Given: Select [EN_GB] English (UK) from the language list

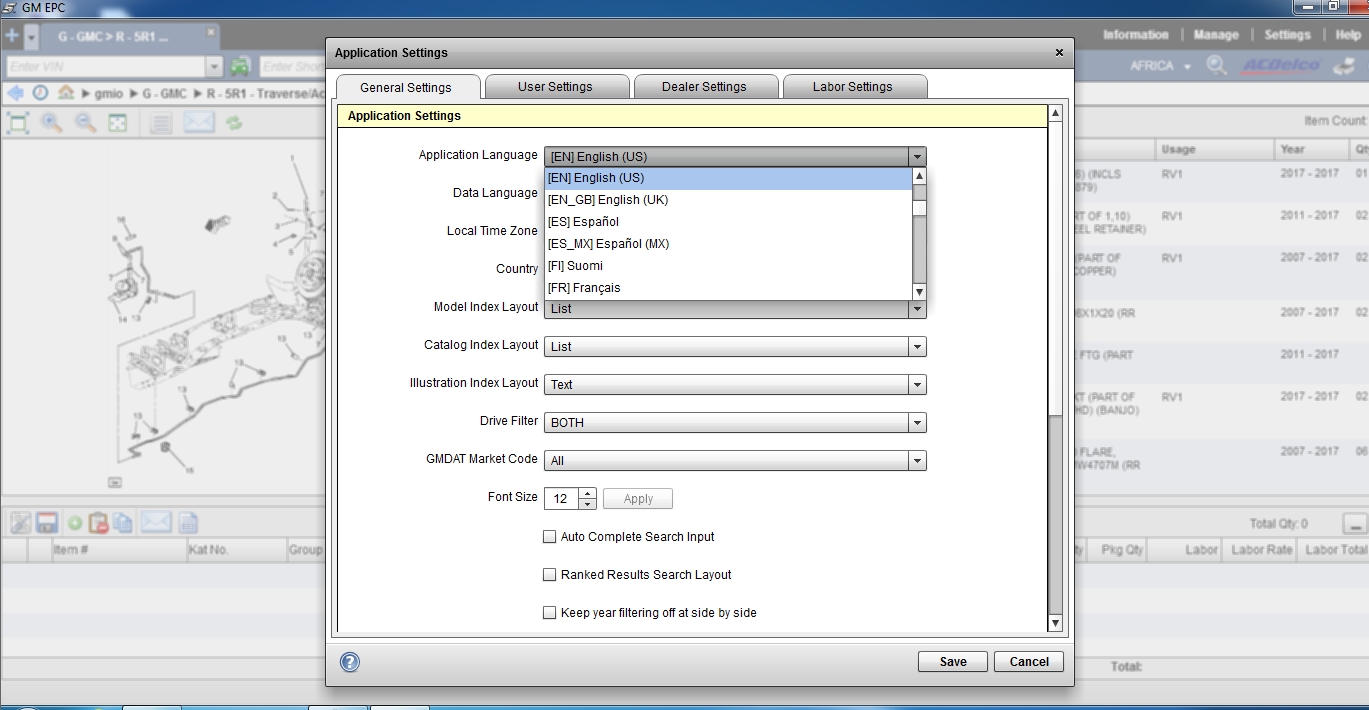Looking at the screenshot, I should (x=728, y=200).
